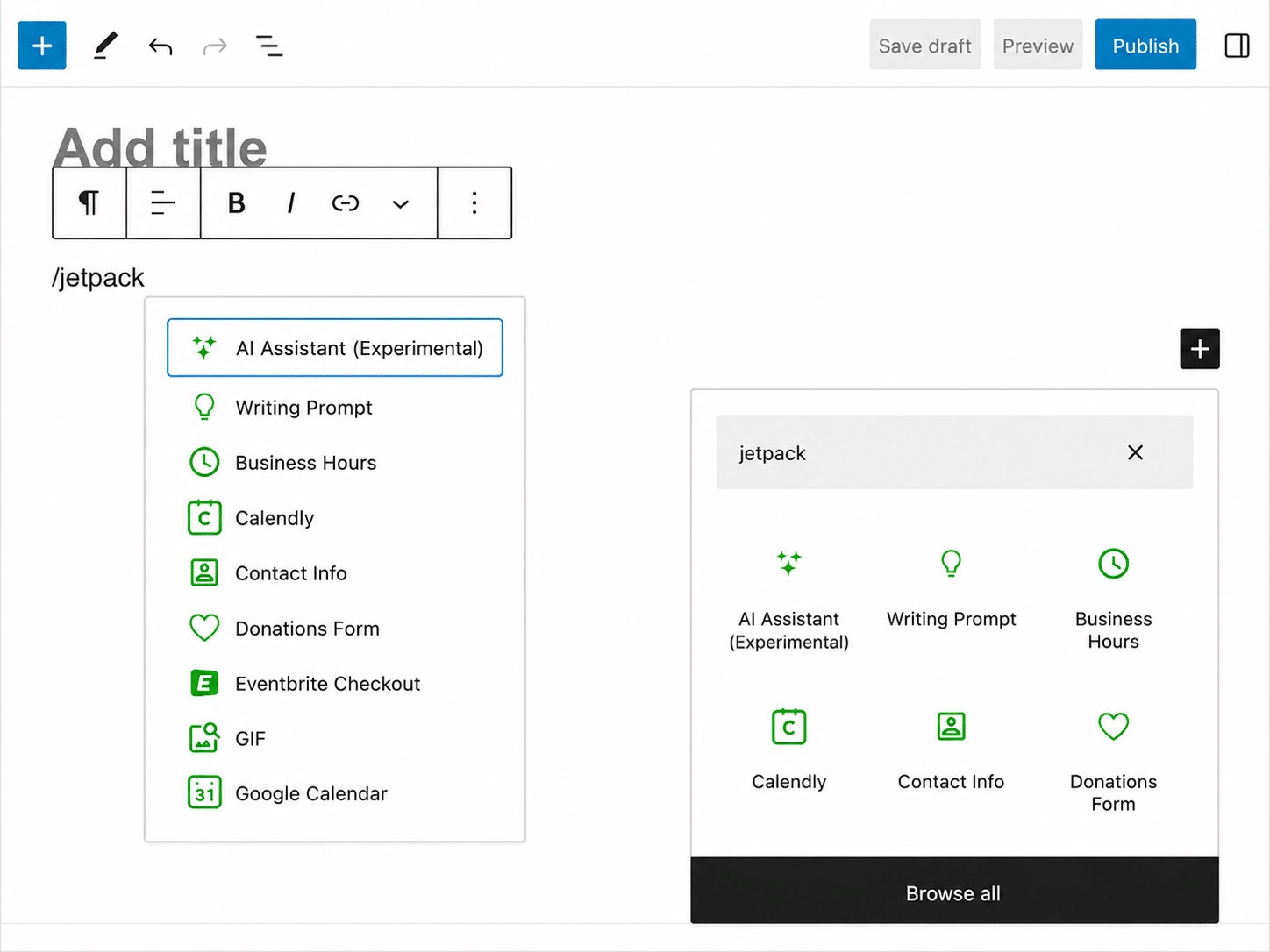The width and height of the screenshot is (1270, 952).
Task: Choose Calendly in the slash command list
Action: [x=335, y=518]
